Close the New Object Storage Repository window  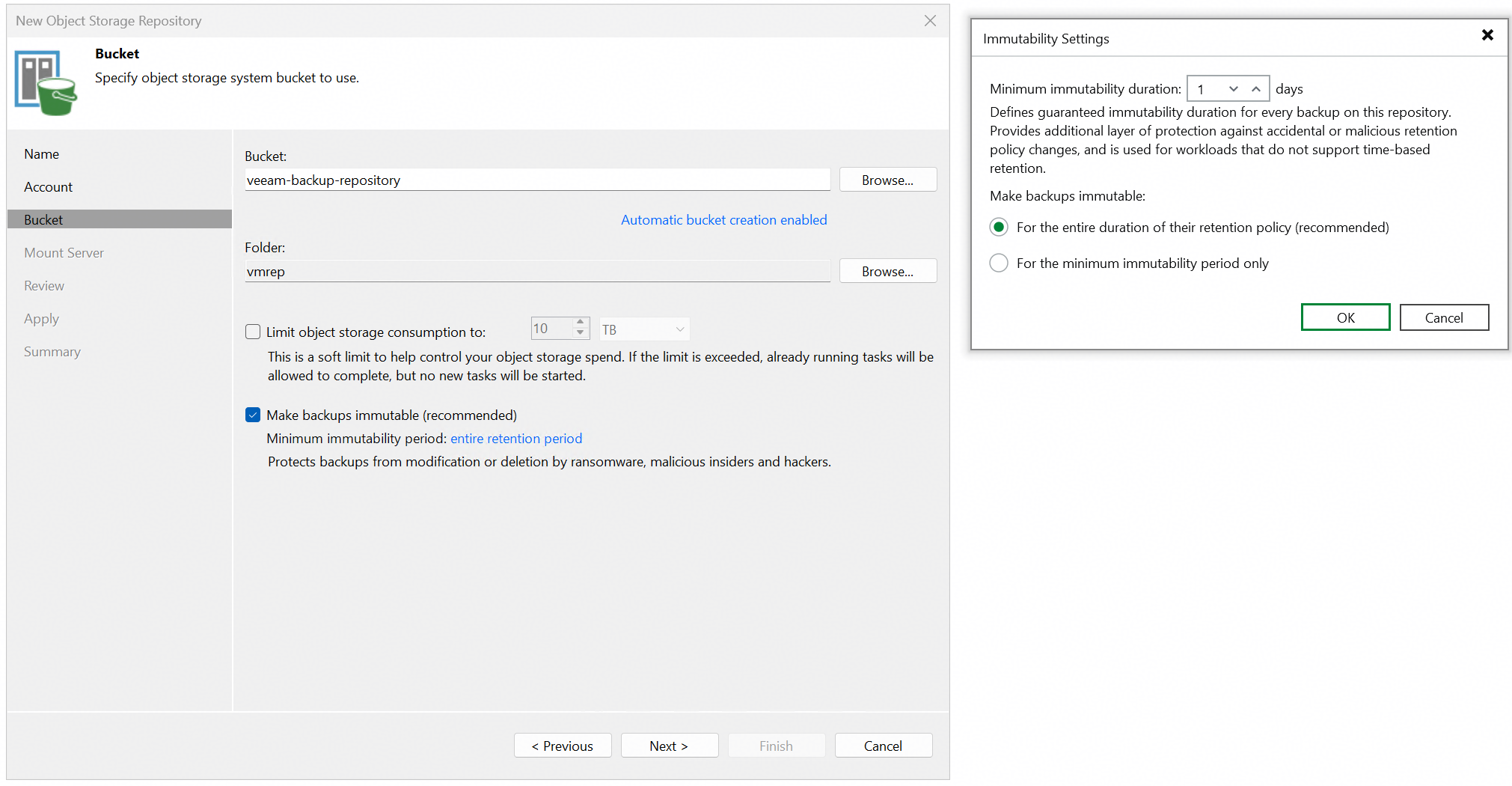pos(930,21)
